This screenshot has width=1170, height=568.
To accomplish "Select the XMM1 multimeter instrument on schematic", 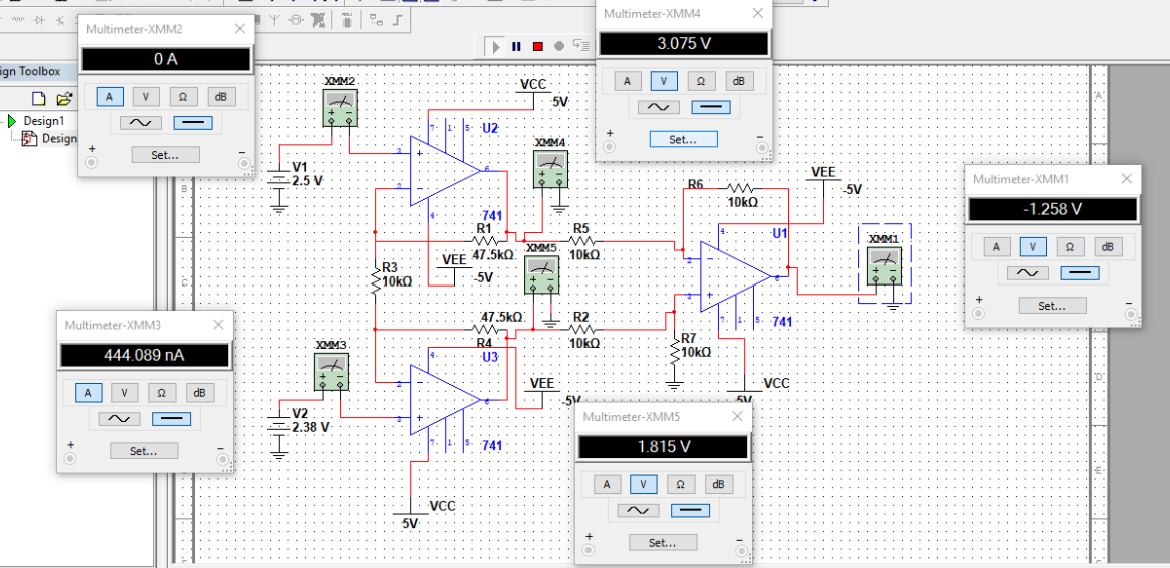I will point(884,266).
